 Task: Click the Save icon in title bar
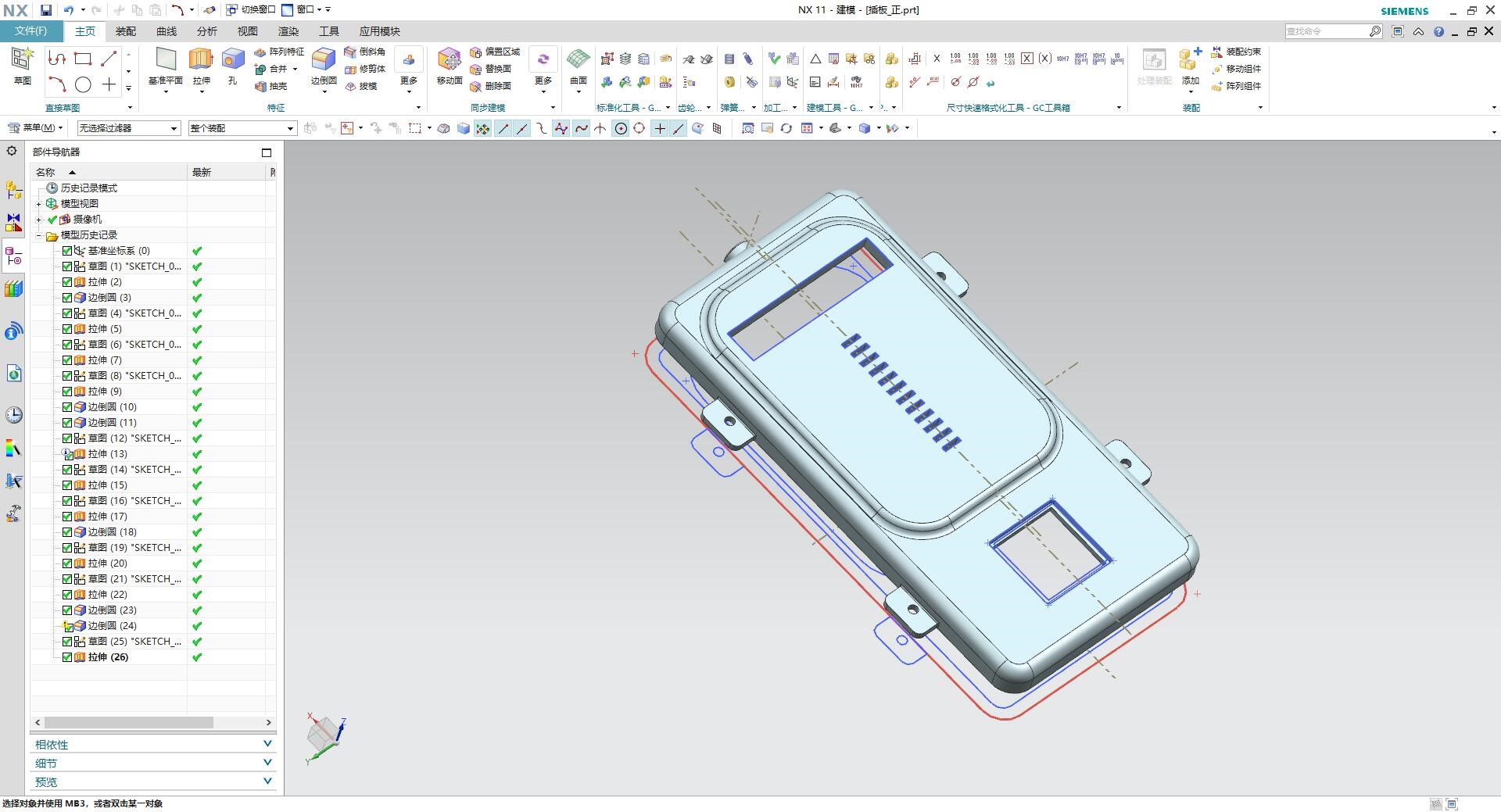46,10
